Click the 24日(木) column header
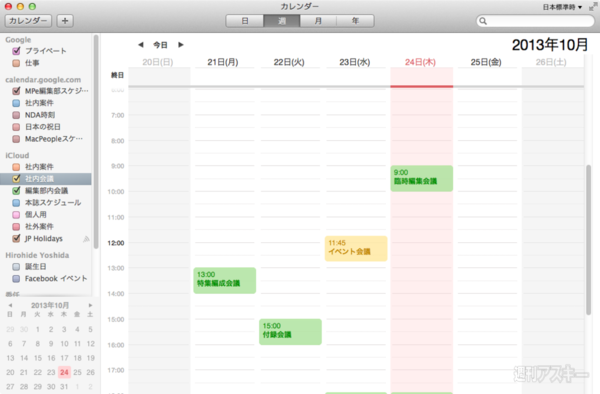 pyautogui.click(x=420, y=62)
